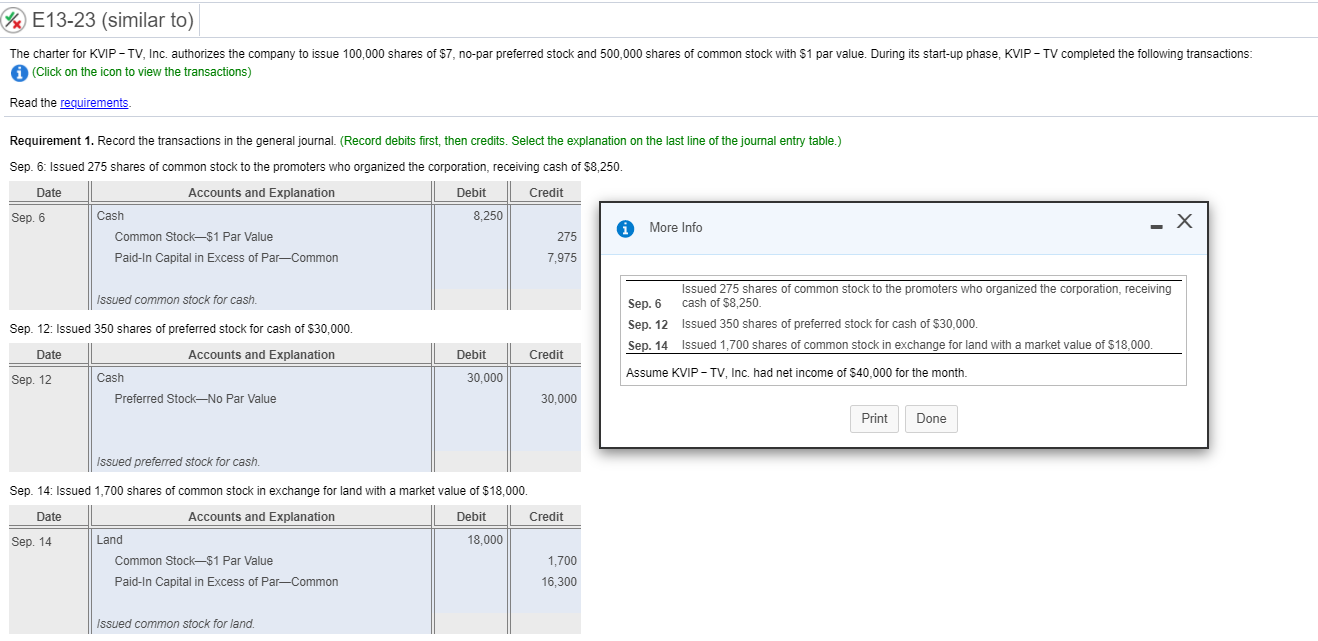
Task: Click the info icon to view the transactions
Action: [x=17, y=72]
